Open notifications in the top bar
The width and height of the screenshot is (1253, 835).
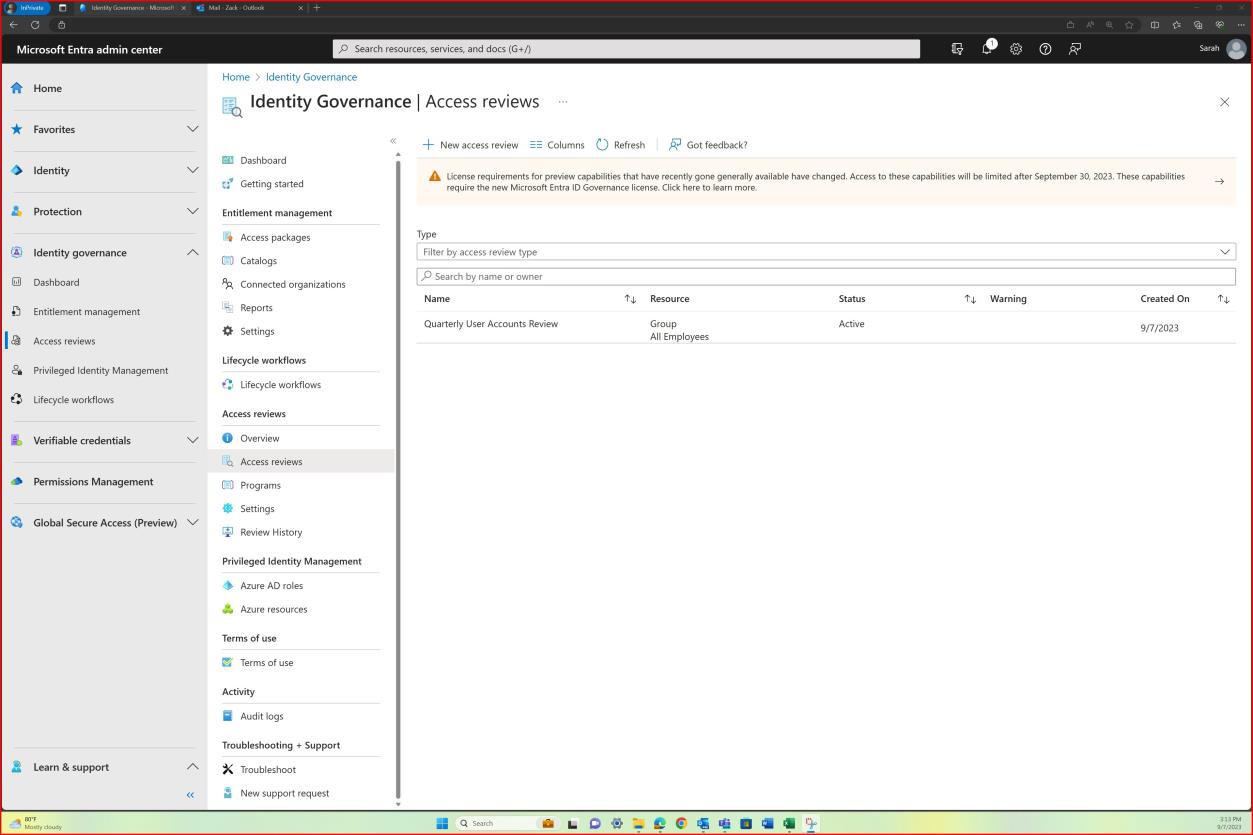986,48
